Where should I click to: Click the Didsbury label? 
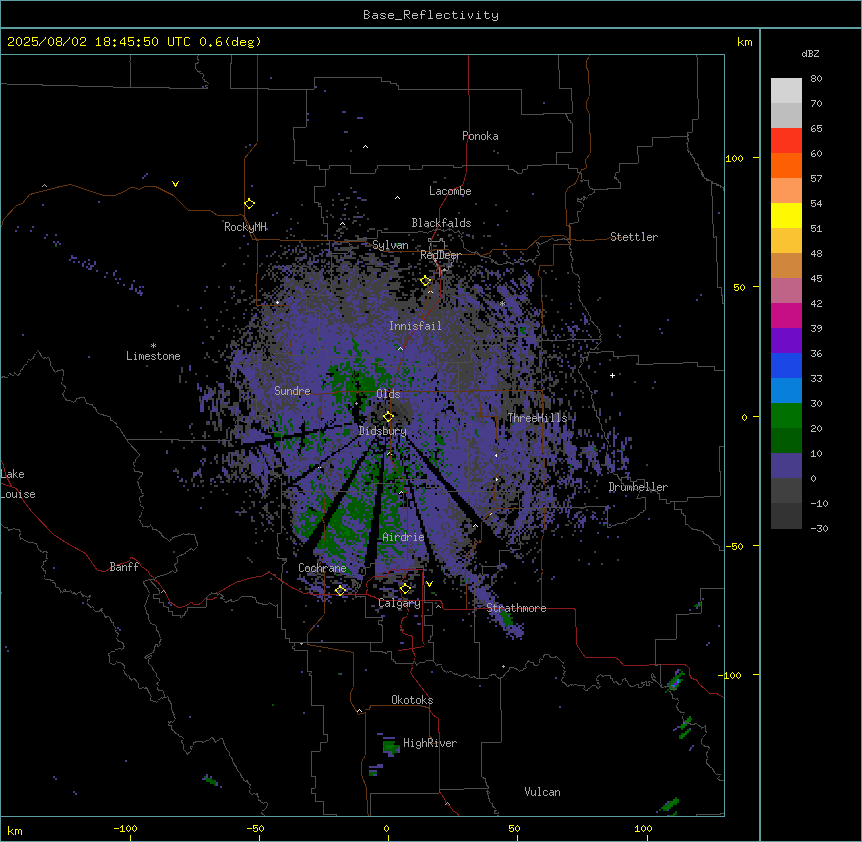pos(383,431)
